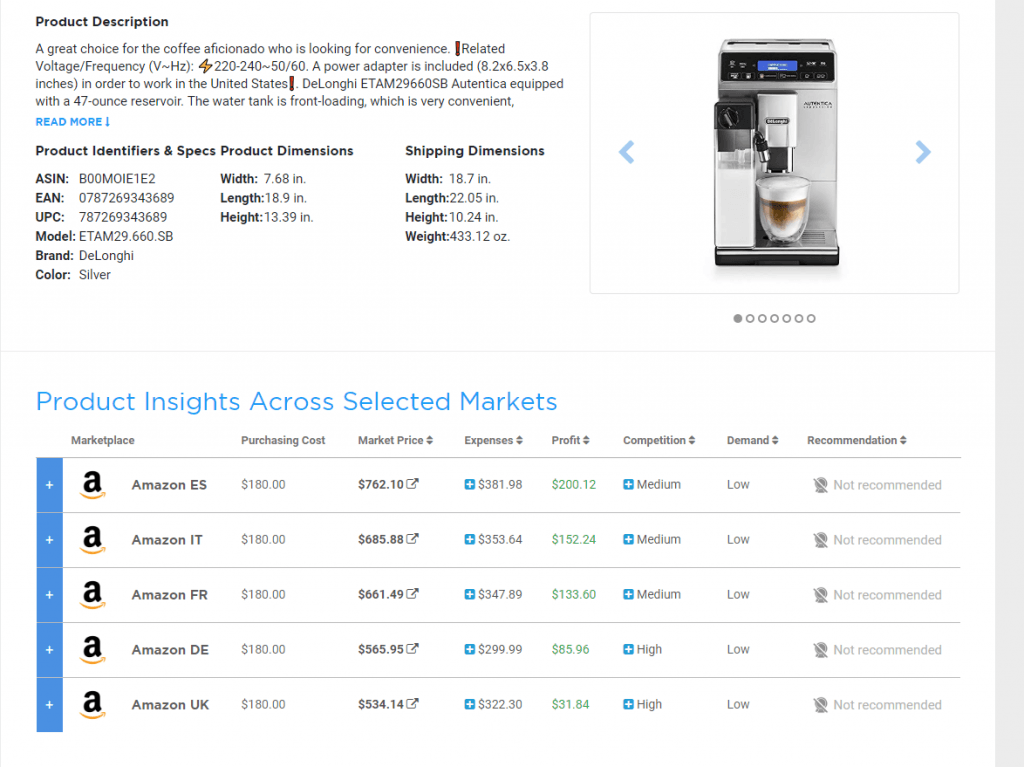This screenshot has width=1024, height=767.
Task: Click the Amazon FR market price $661.49
Action: [x=381, y=594]
